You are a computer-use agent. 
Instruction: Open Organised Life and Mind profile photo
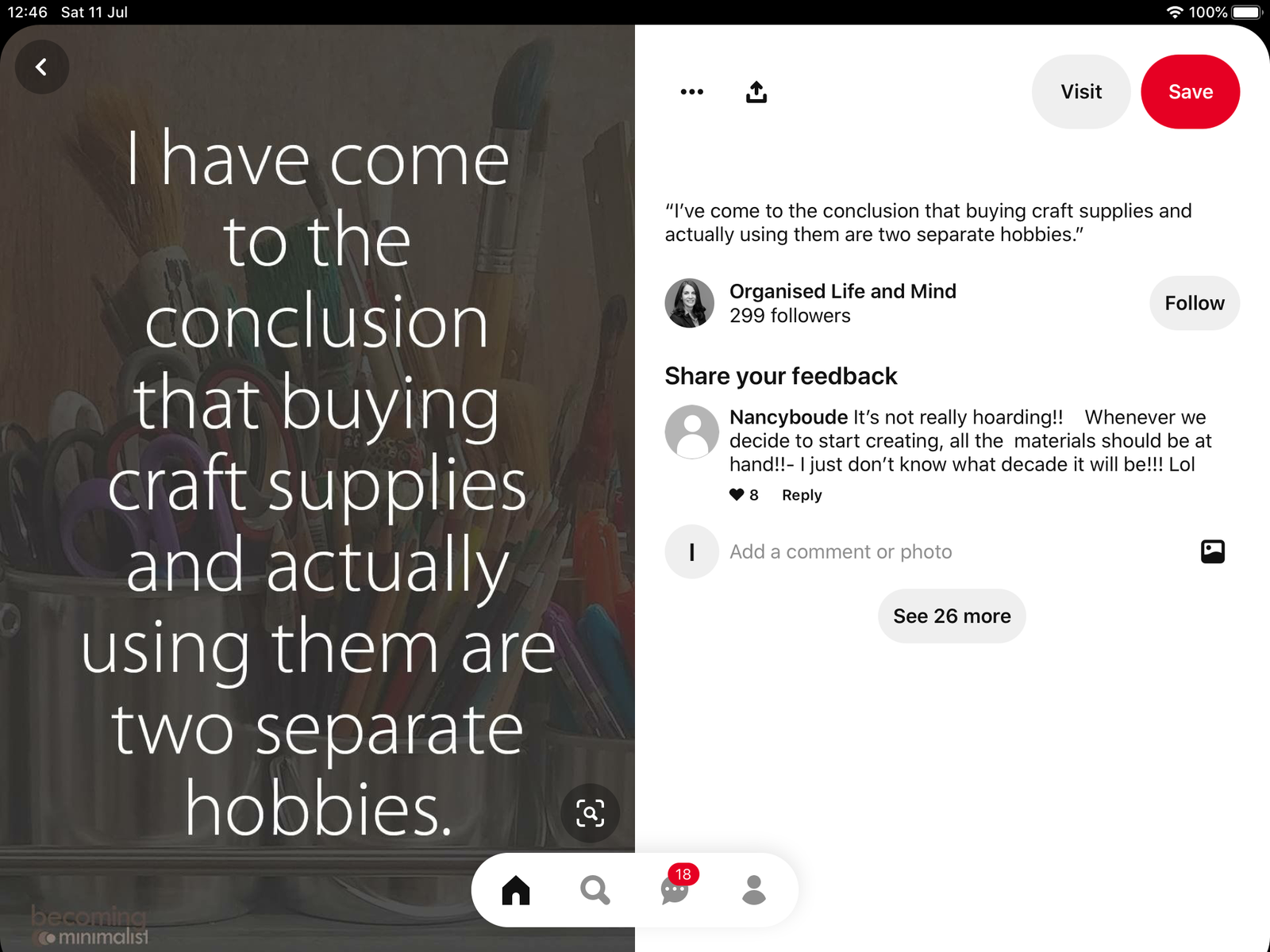690,303
